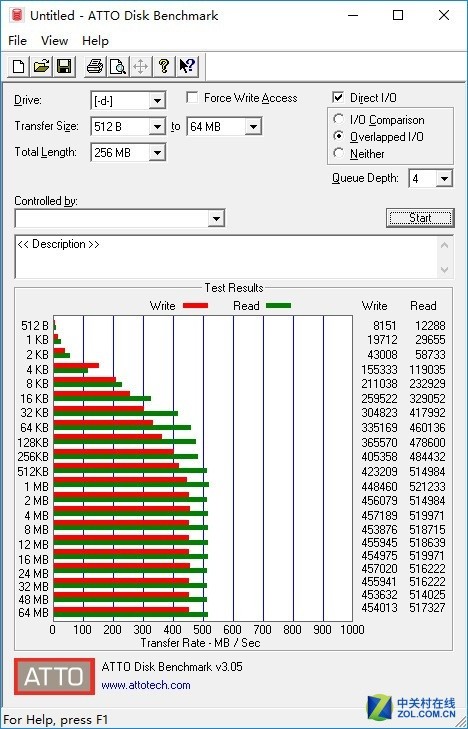This screenshot has width=468, height=729.
Task: Click the Start button
Action: pyautogui.click(x=420, y=218)
